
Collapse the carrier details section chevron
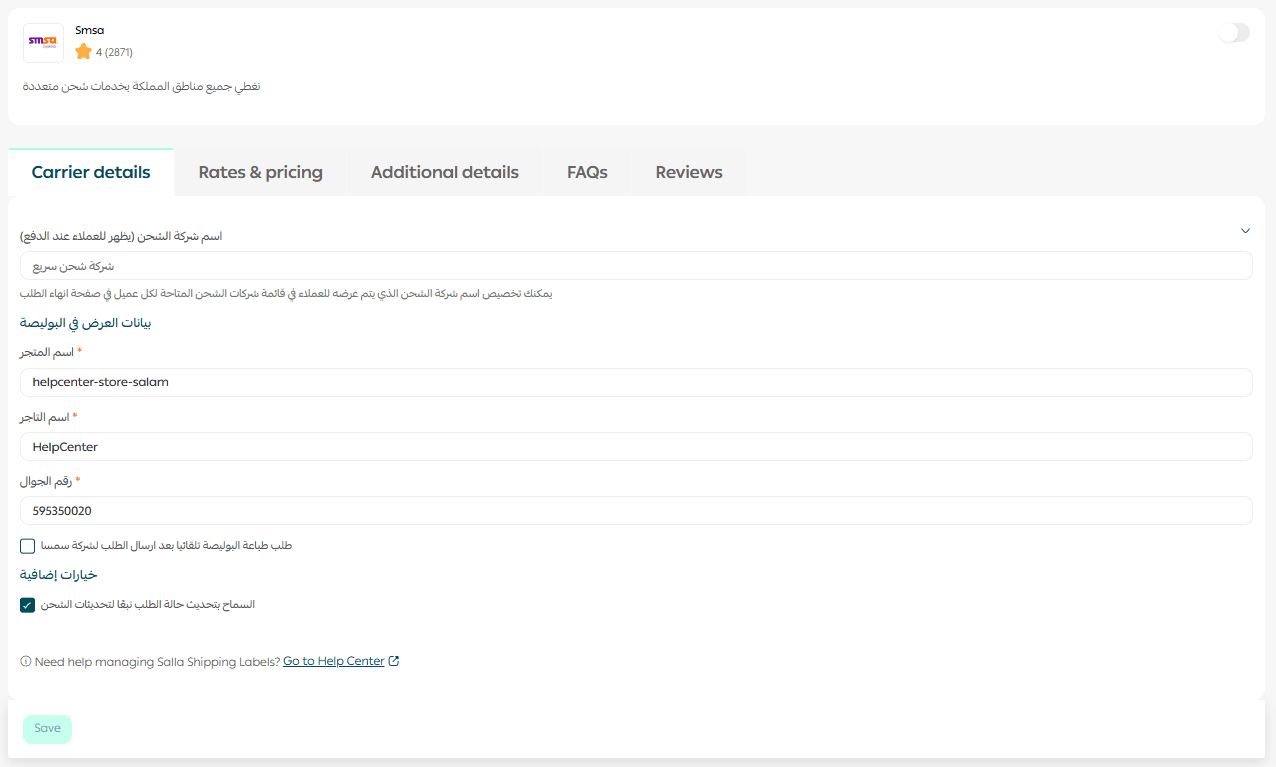point(1245,231)
